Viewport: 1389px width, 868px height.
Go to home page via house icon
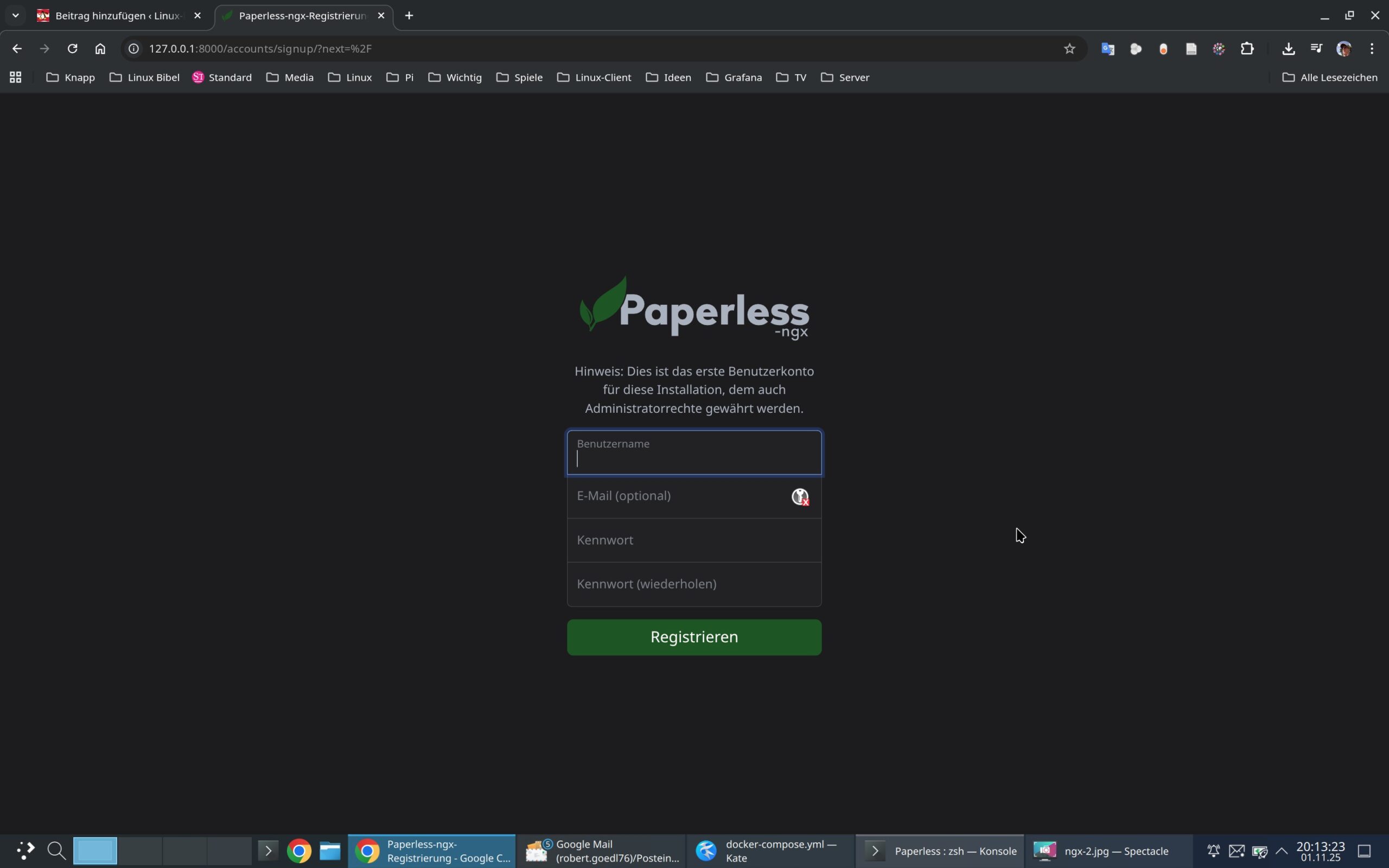point(100,49)
